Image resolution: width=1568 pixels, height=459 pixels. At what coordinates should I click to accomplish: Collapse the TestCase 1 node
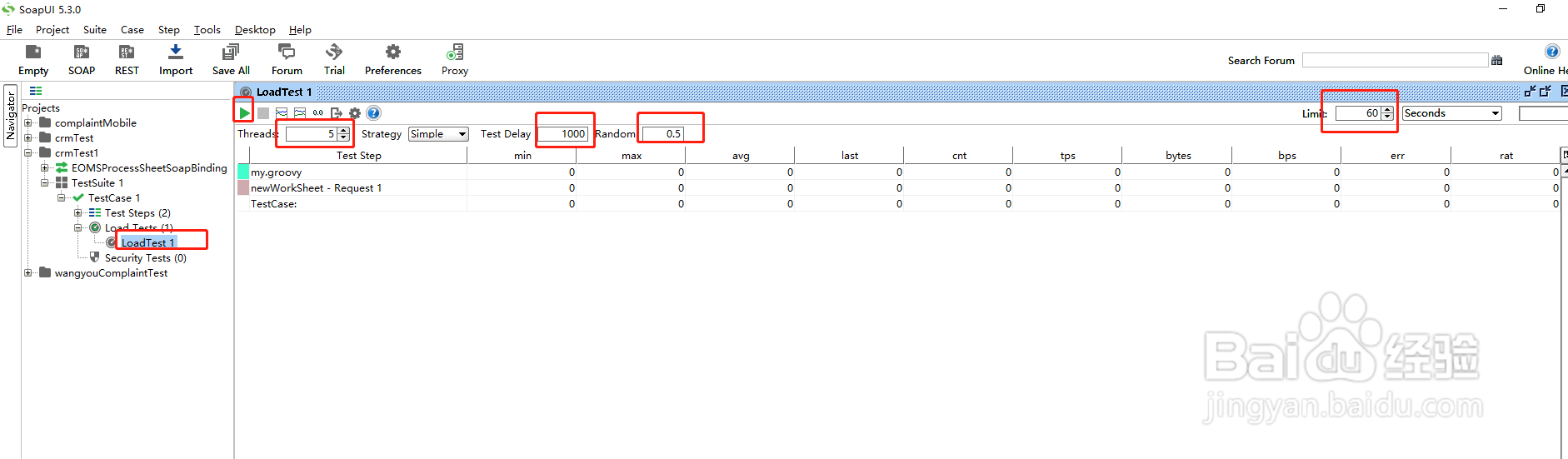click(61, 197)
